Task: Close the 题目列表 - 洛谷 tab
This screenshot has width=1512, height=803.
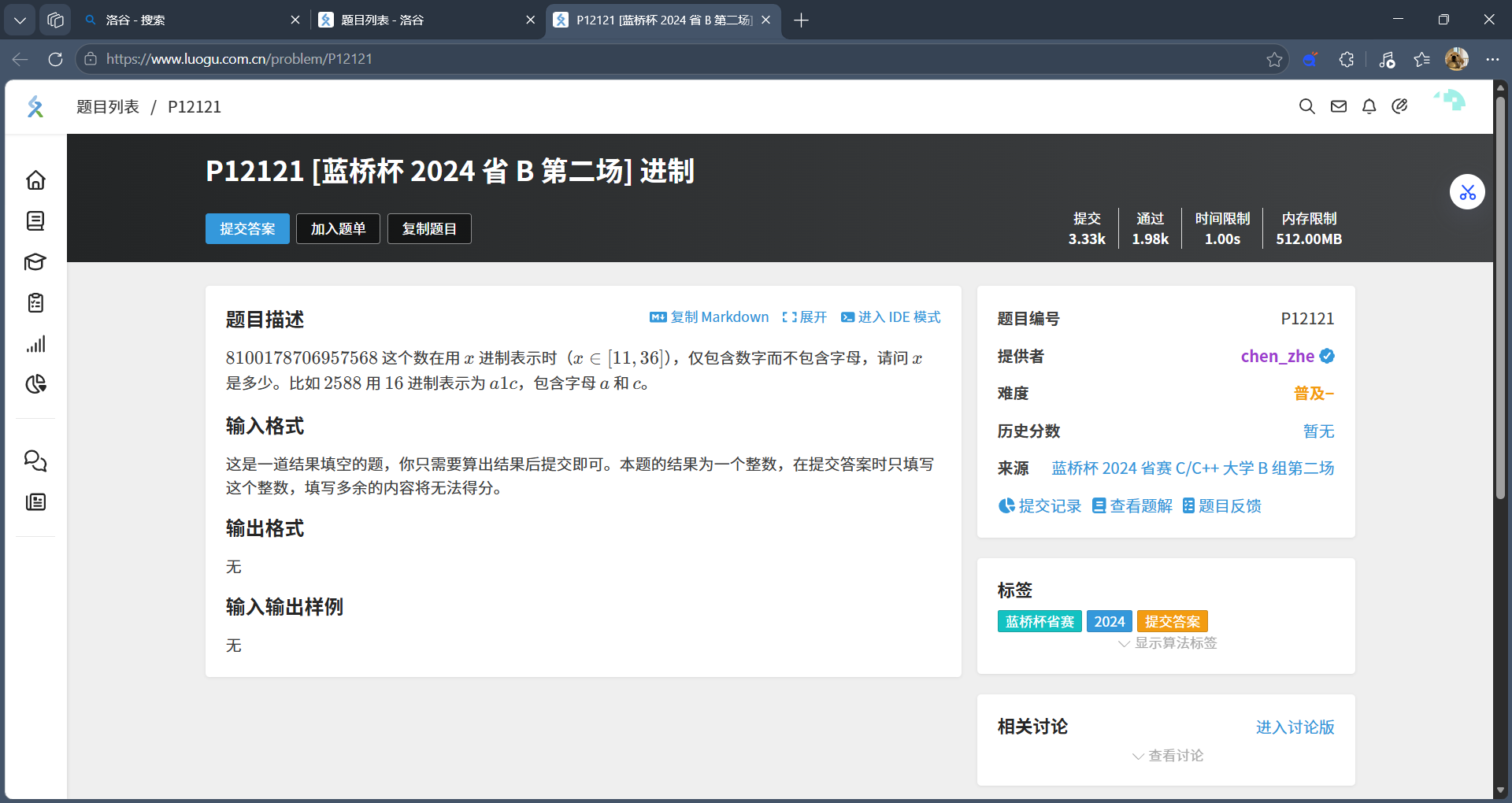Action: (x=531, y=20)
